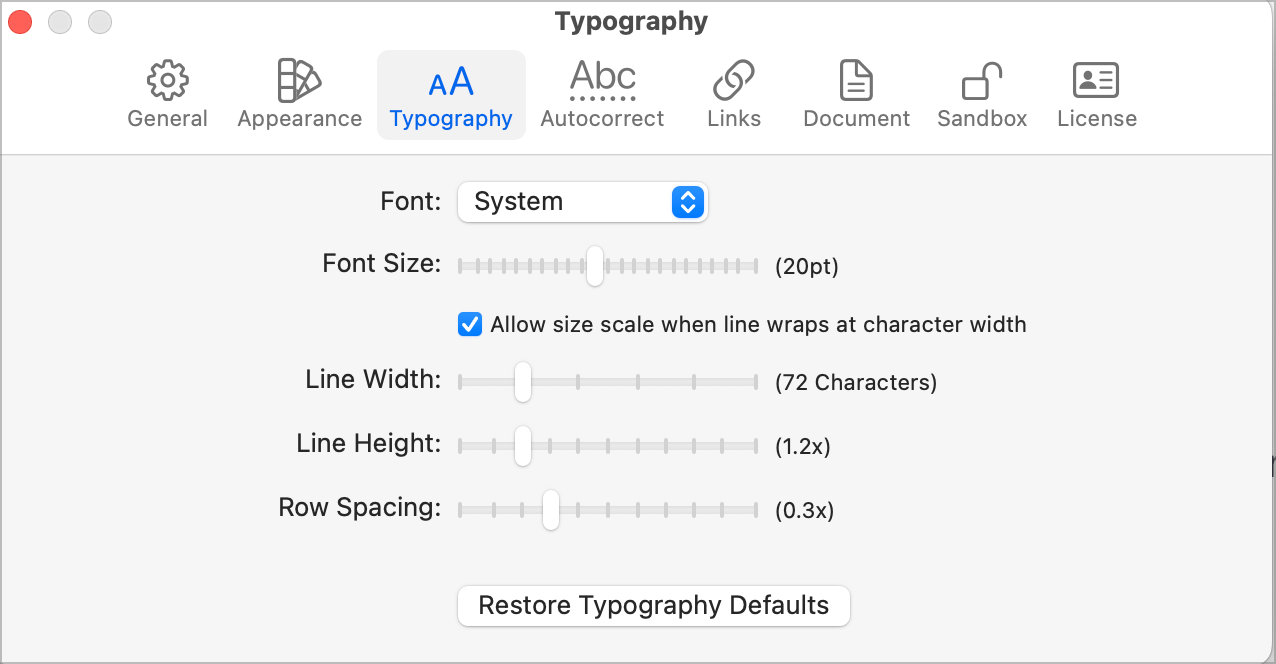This screenshot has width=1276, height=664.
Task: Close the Typography preferences window
Action: pos(20,21)
